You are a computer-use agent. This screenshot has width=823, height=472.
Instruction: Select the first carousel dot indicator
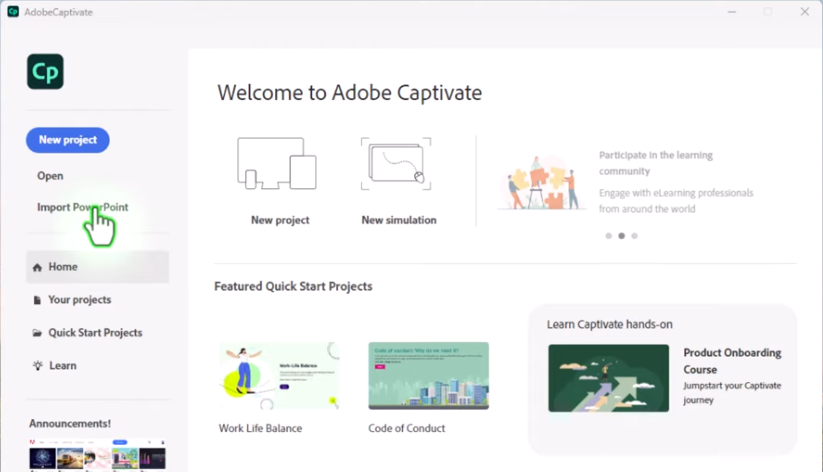607,236
